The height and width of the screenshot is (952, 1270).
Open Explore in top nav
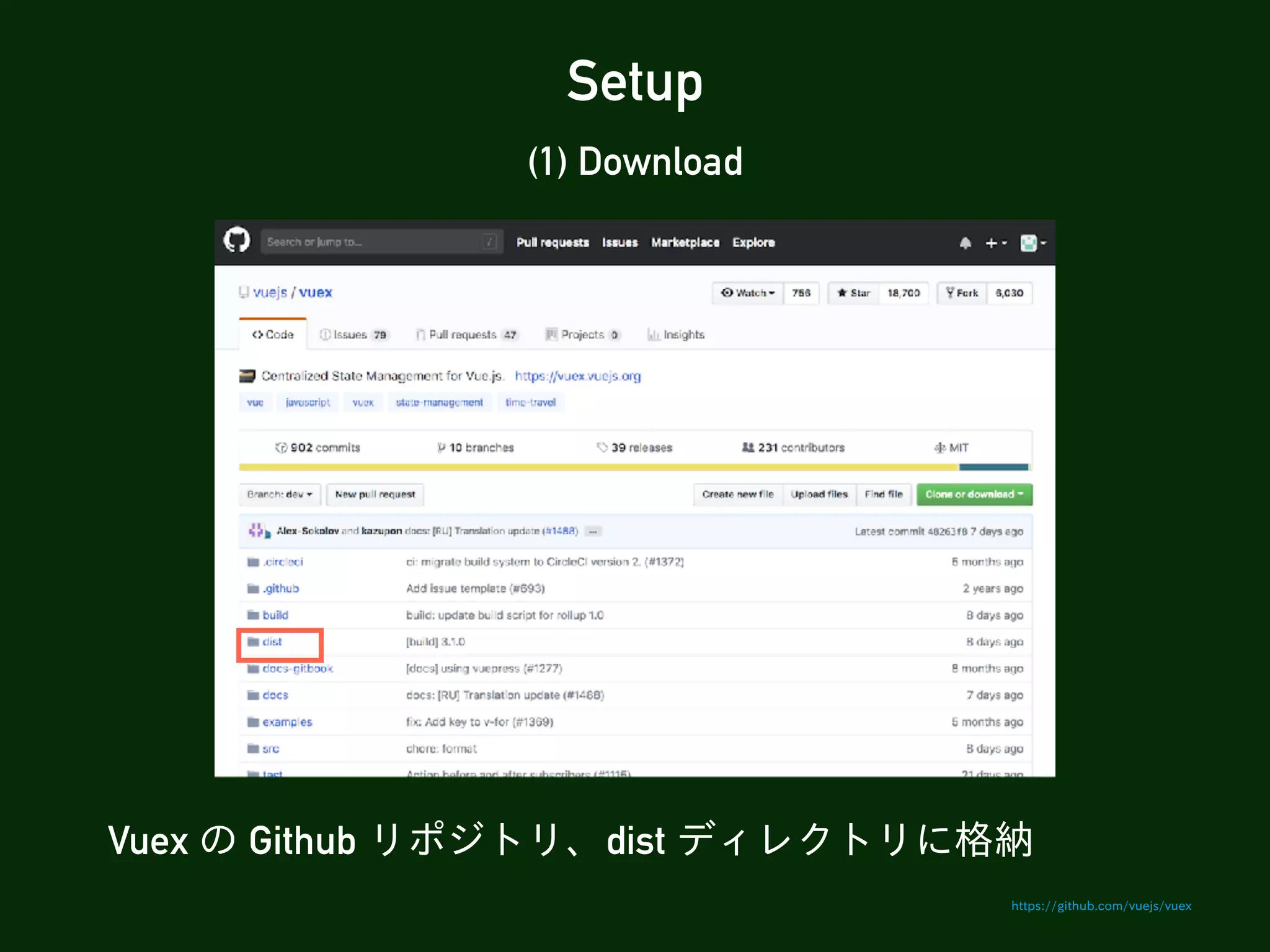(x=753, y=242)
